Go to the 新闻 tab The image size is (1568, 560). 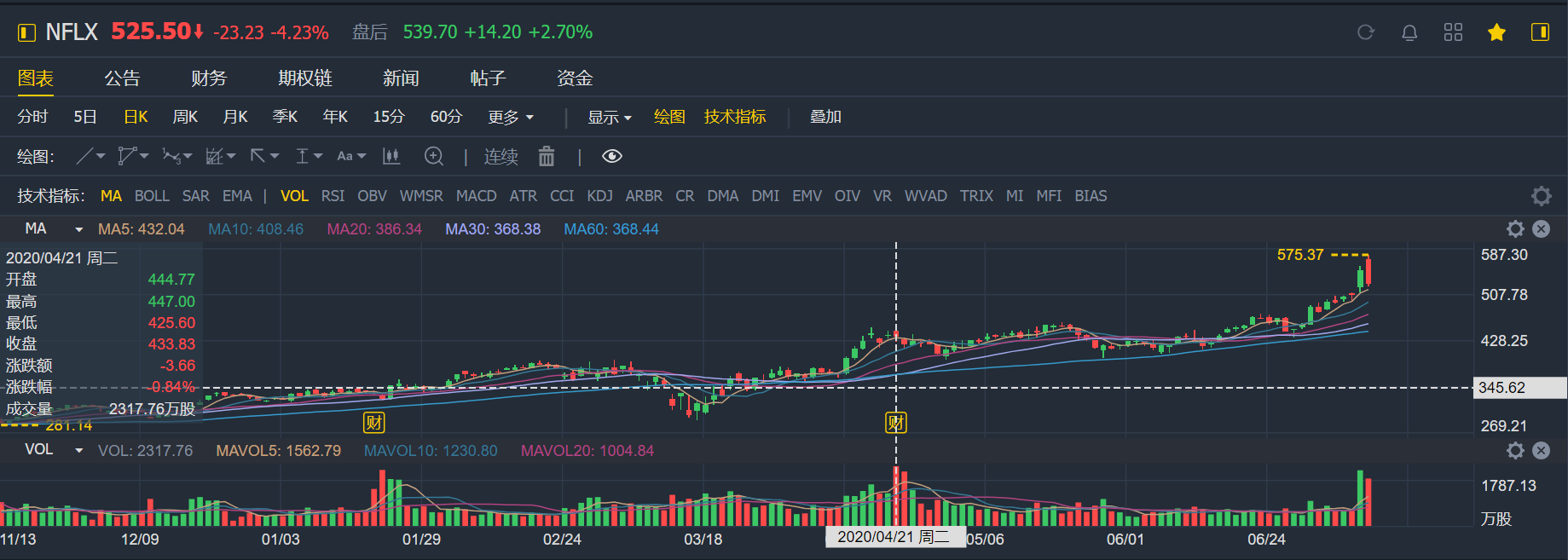[401, 78]
